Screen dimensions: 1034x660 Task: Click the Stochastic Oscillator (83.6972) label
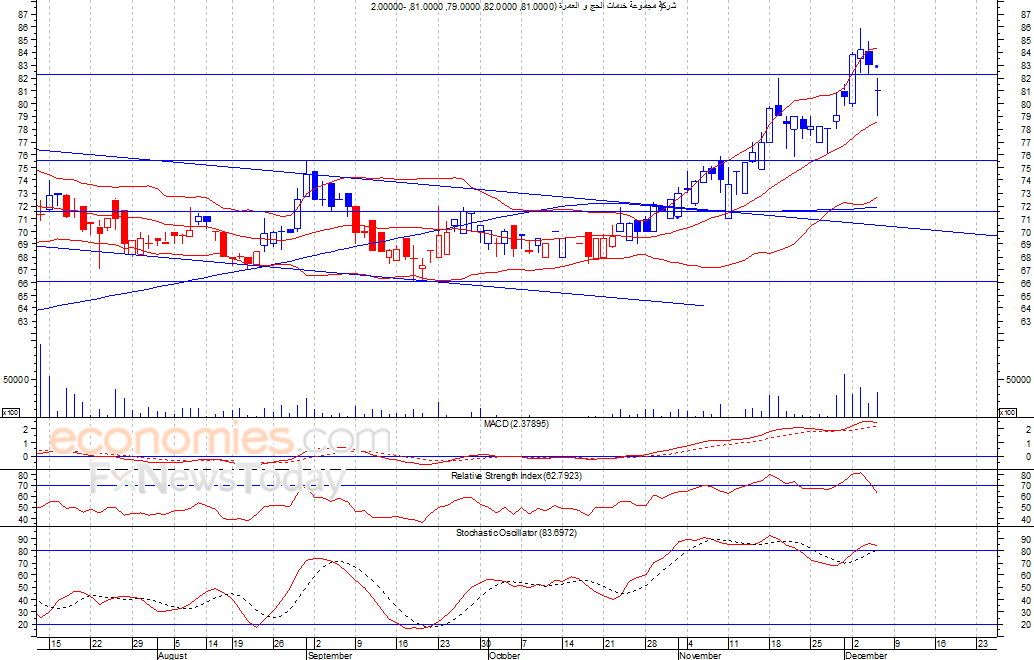pyautogui.click(x=516, y=532)
